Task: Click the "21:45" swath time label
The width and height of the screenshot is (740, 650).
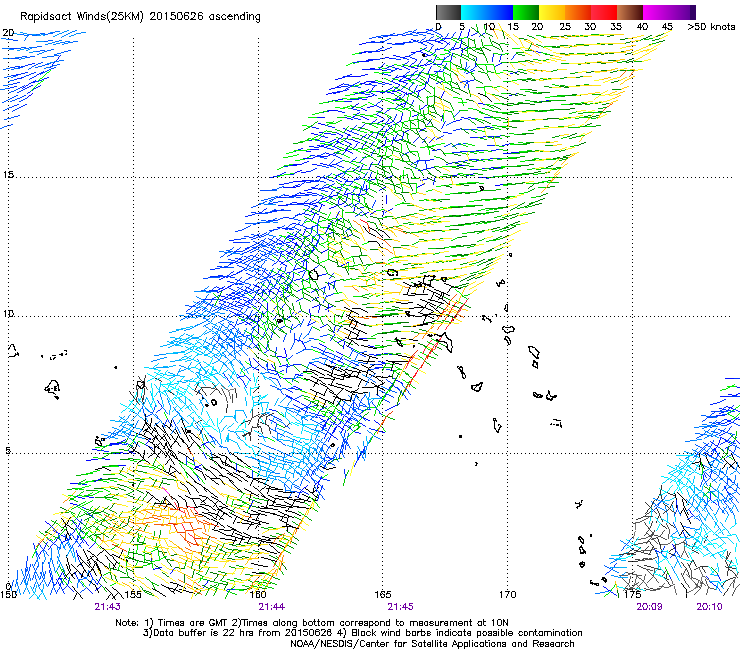Action: (400, 607)
